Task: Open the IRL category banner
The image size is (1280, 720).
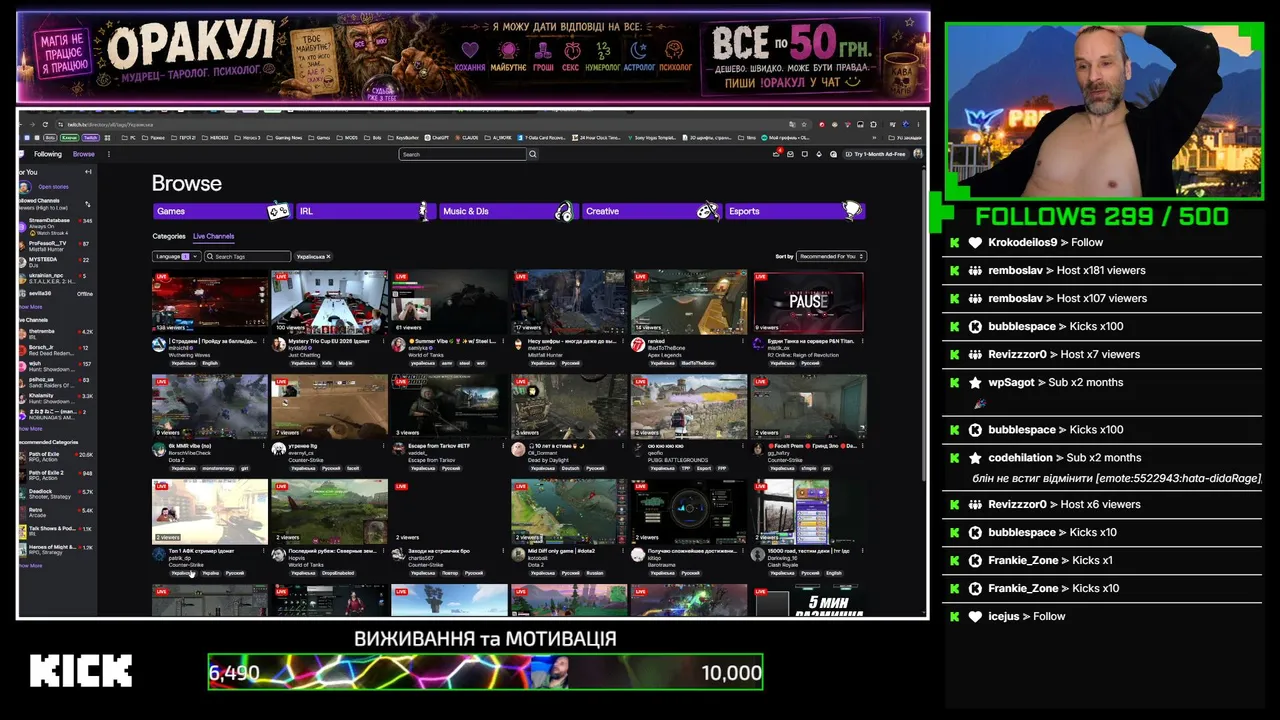Action: (x=365, y=211)
